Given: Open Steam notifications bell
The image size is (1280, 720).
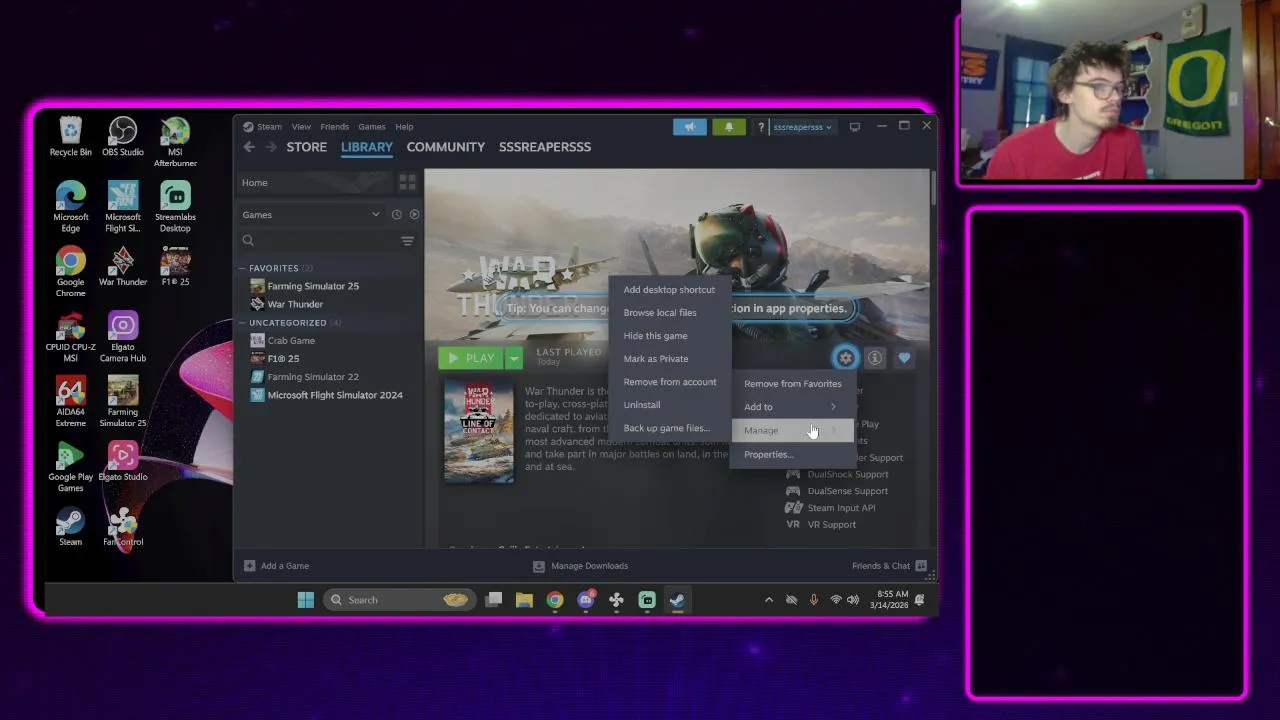Looking at the screenshot, I should (728, 127).
